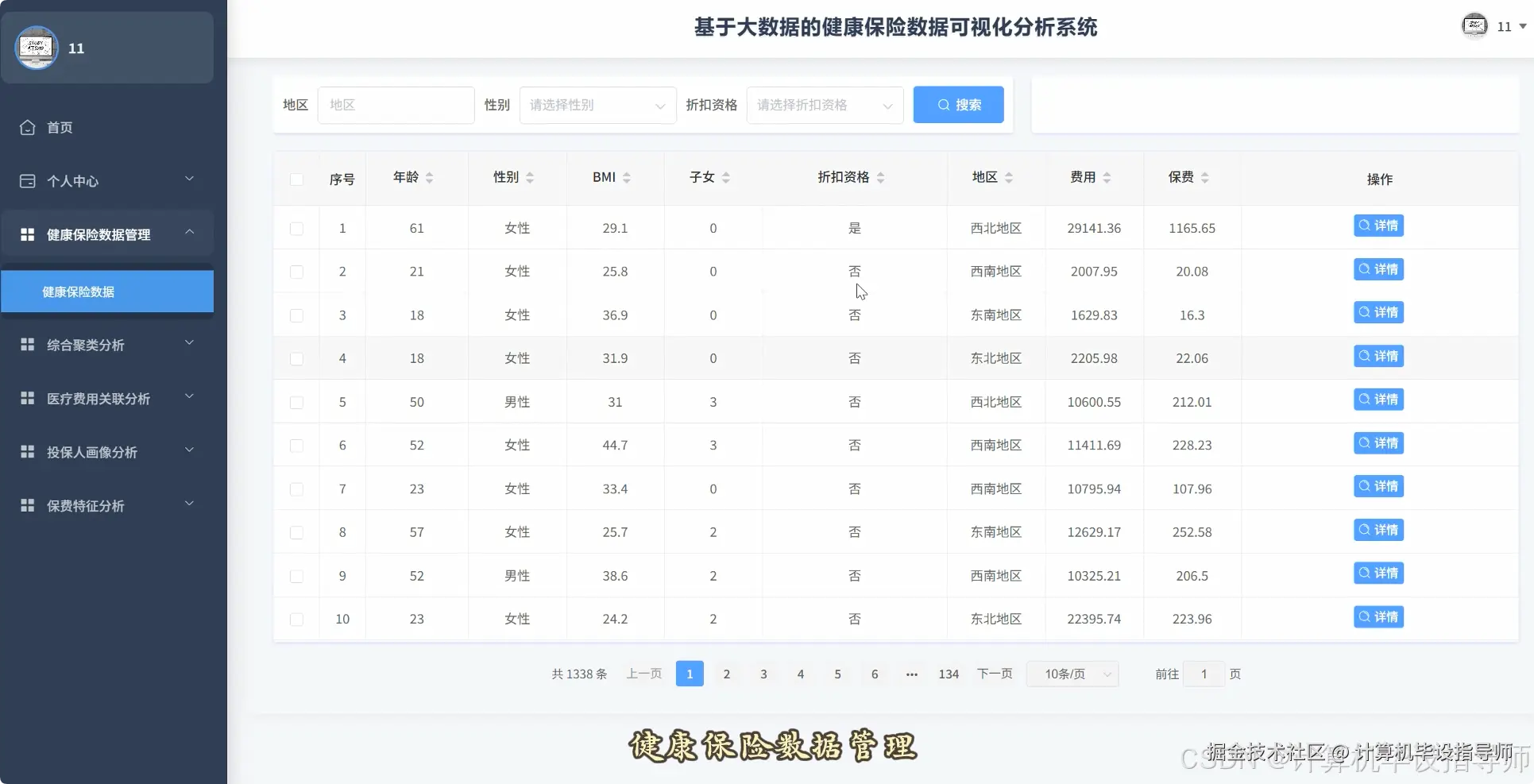
Task: Open the 请选择折扣资格 dropdown
Action: point(824,104)
